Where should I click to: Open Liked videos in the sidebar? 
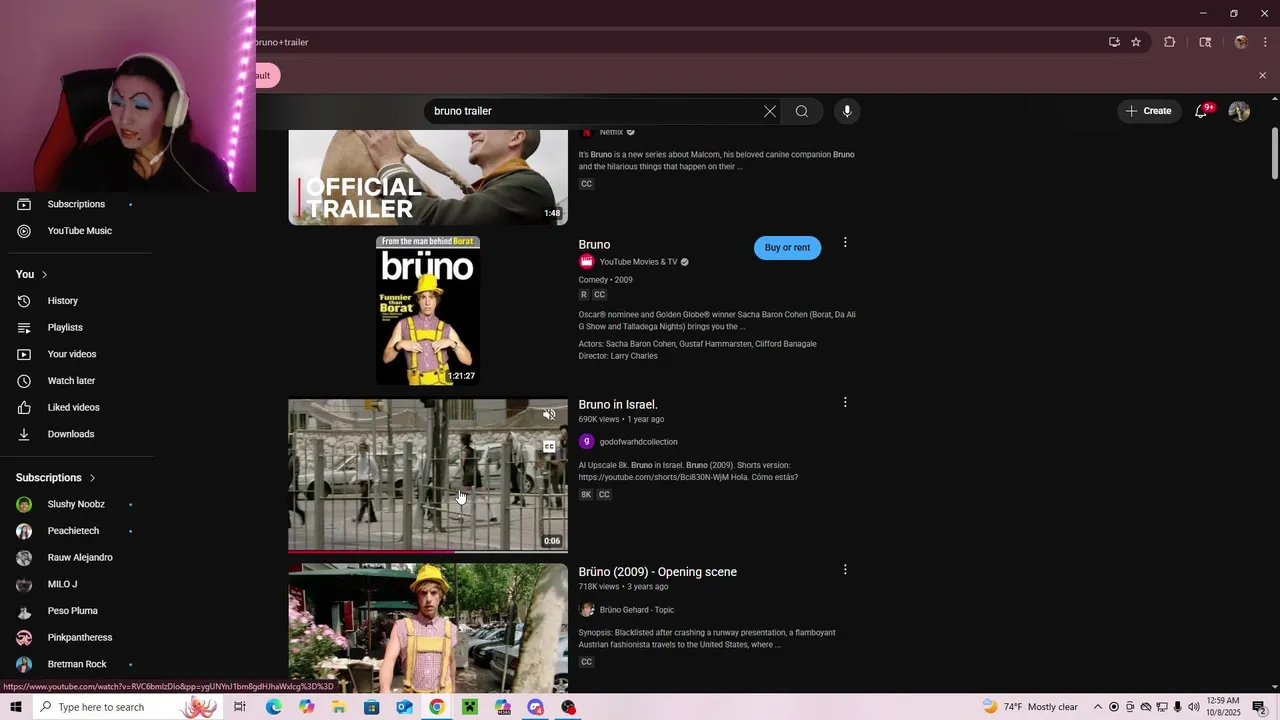(73, 408)
